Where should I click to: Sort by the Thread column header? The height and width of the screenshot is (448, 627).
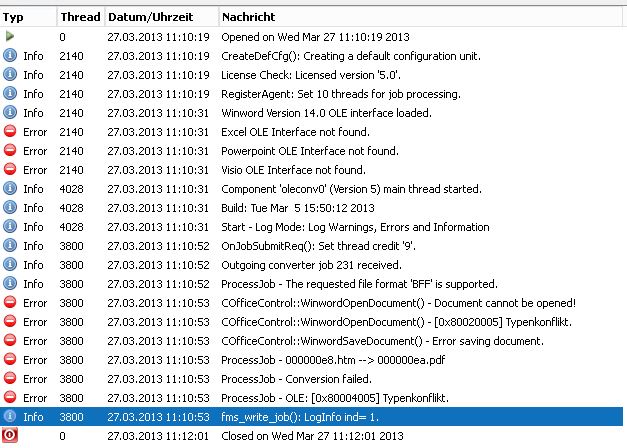[x=81, y=17]
